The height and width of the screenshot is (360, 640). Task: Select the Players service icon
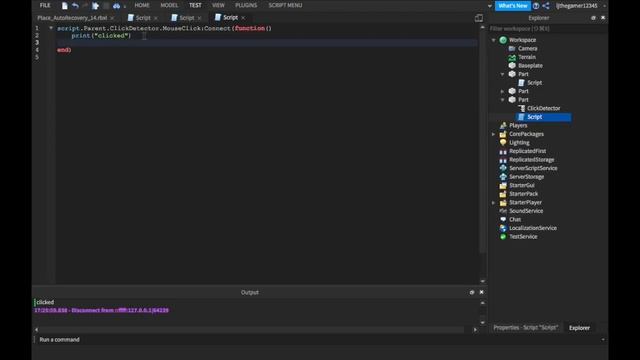click(503, 125)
